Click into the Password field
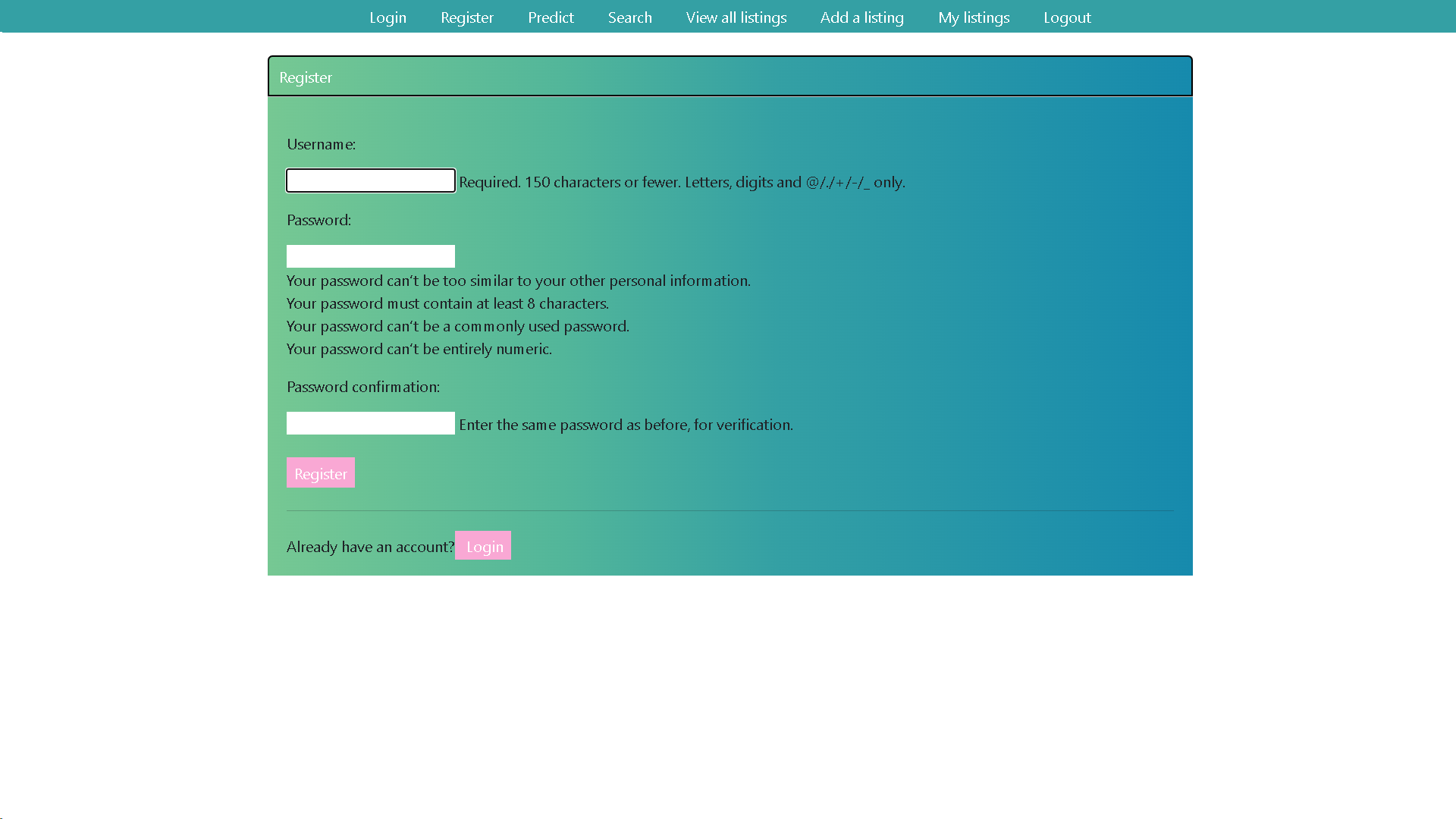1456x819 pixels. coord(370,256)
